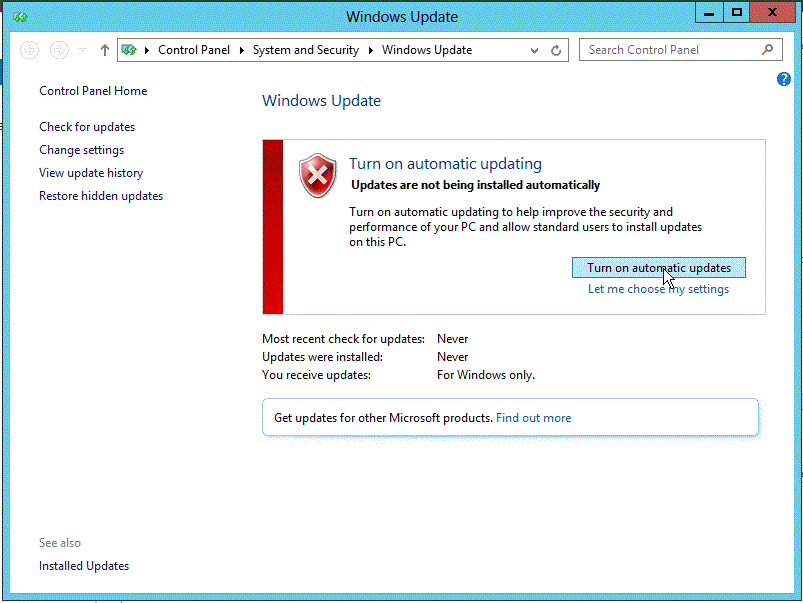The height and width of the screenshot is (603, 803).
Task: Expand the breadcrumb arrow after Control Panel
Action: (x=243, y=49)
